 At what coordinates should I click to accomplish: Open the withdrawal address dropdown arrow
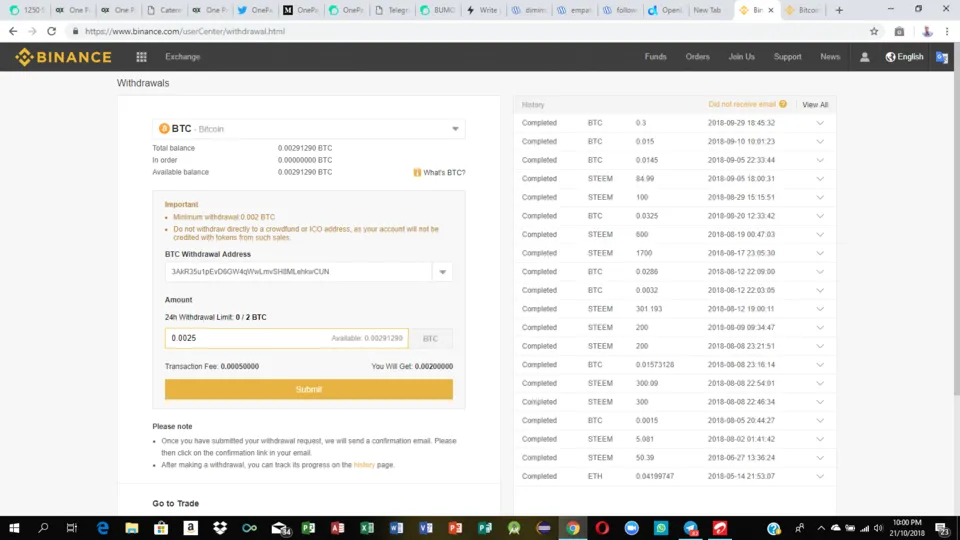(443, 272)
